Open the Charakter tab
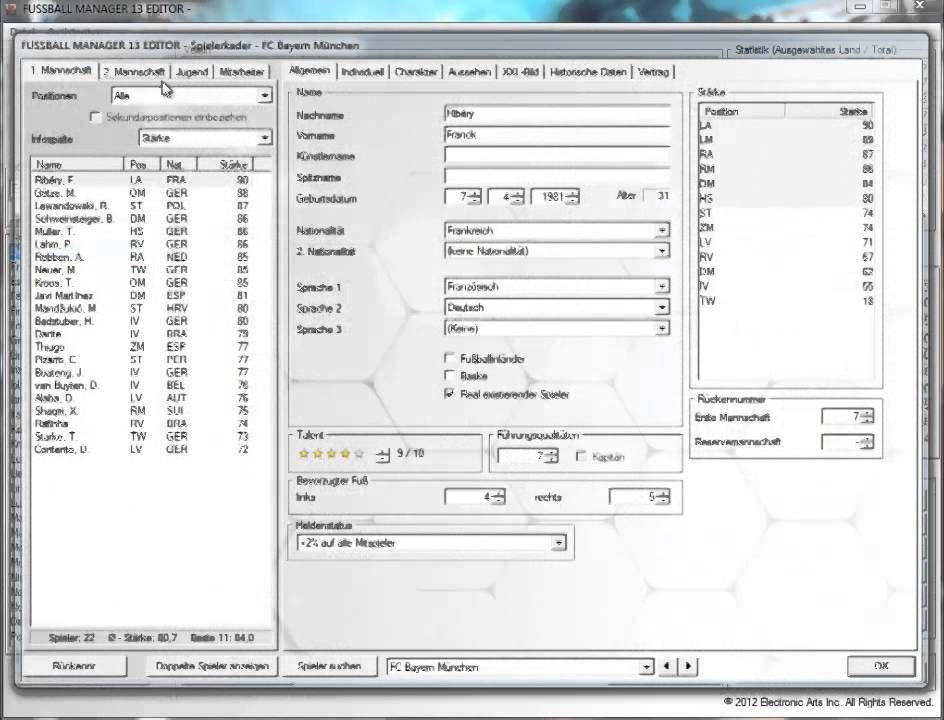The height and width of the screenshot is (720, 944). [415, 72]
